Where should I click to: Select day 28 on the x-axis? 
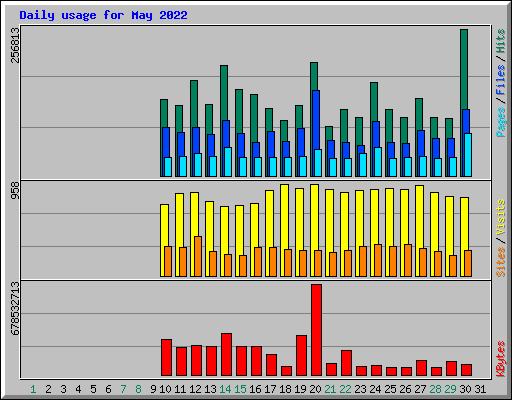tap(435, 389)
